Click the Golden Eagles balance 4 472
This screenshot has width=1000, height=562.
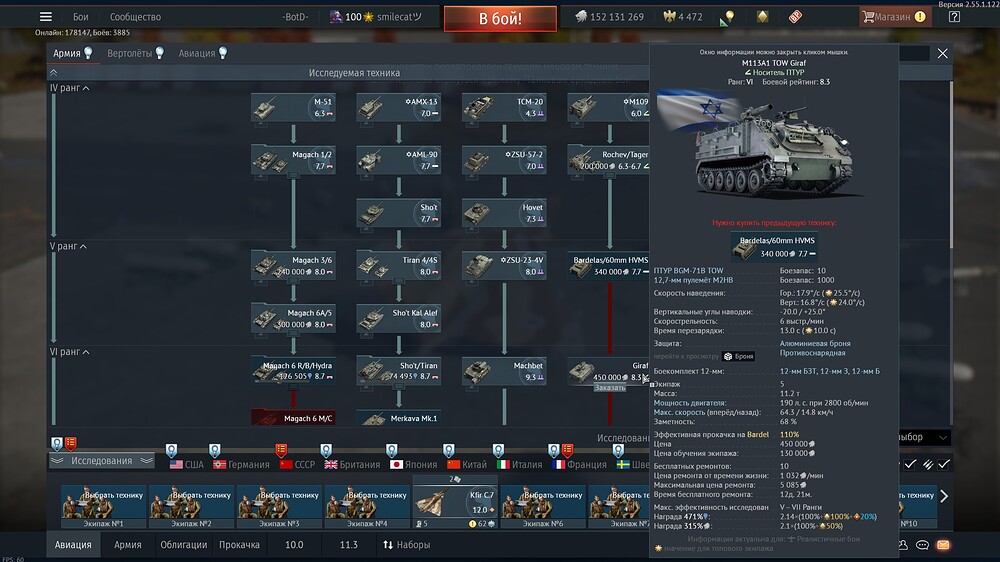[x=683, y=17]
